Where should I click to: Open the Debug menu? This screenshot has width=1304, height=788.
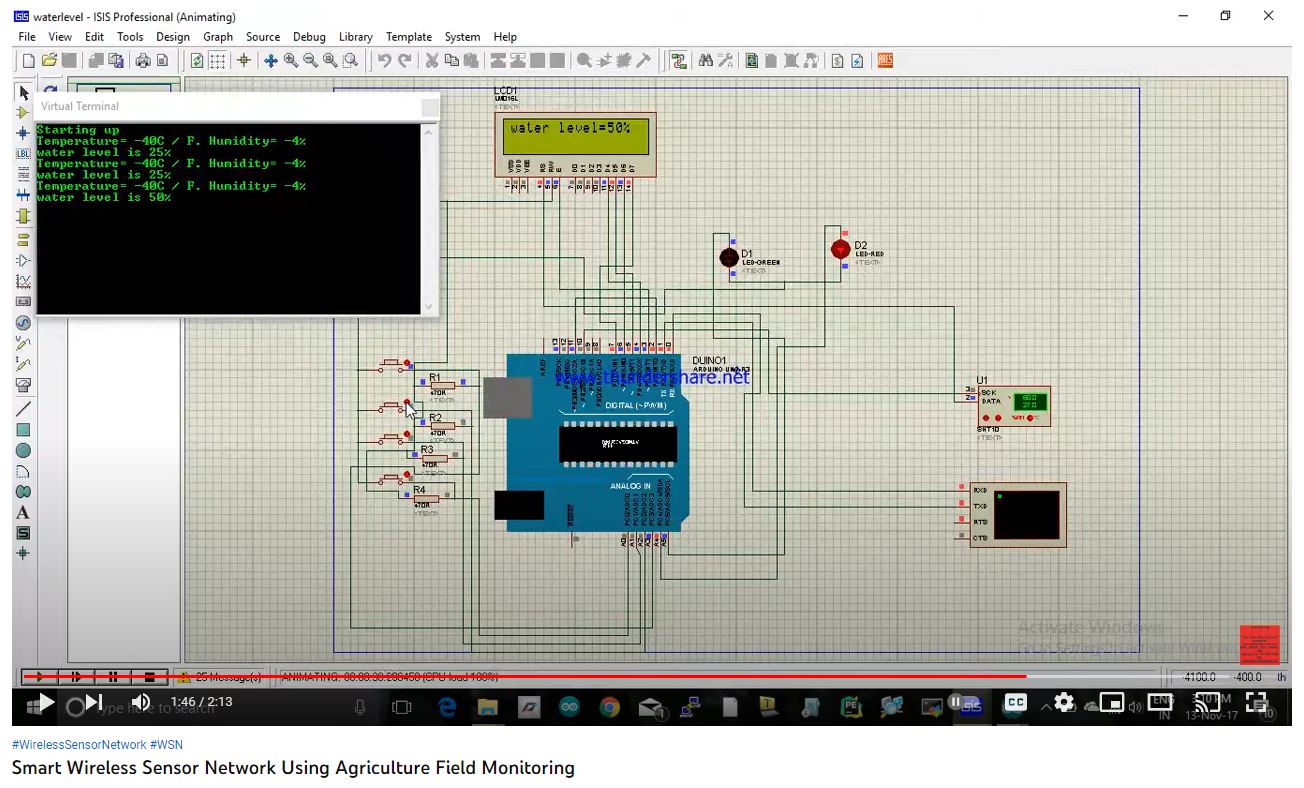click(x=310, y=37)
